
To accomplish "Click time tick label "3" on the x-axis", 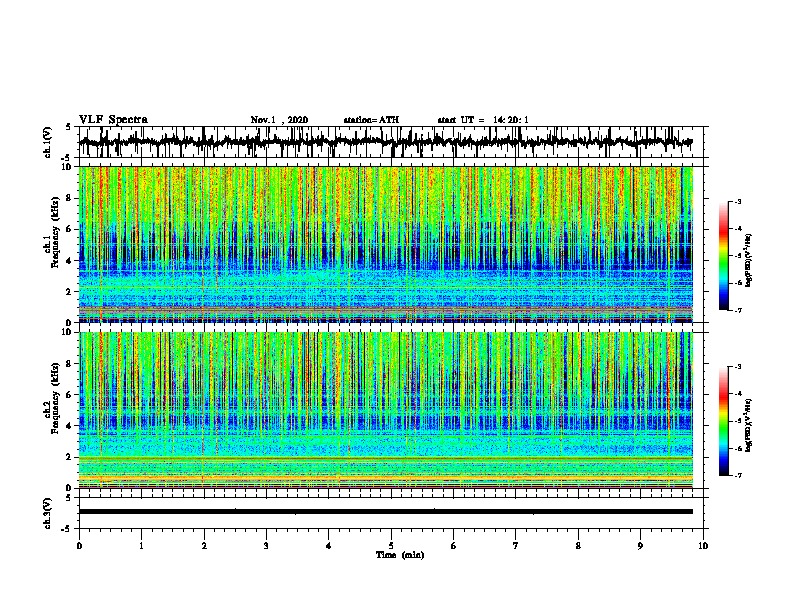I will pos(266,546).
